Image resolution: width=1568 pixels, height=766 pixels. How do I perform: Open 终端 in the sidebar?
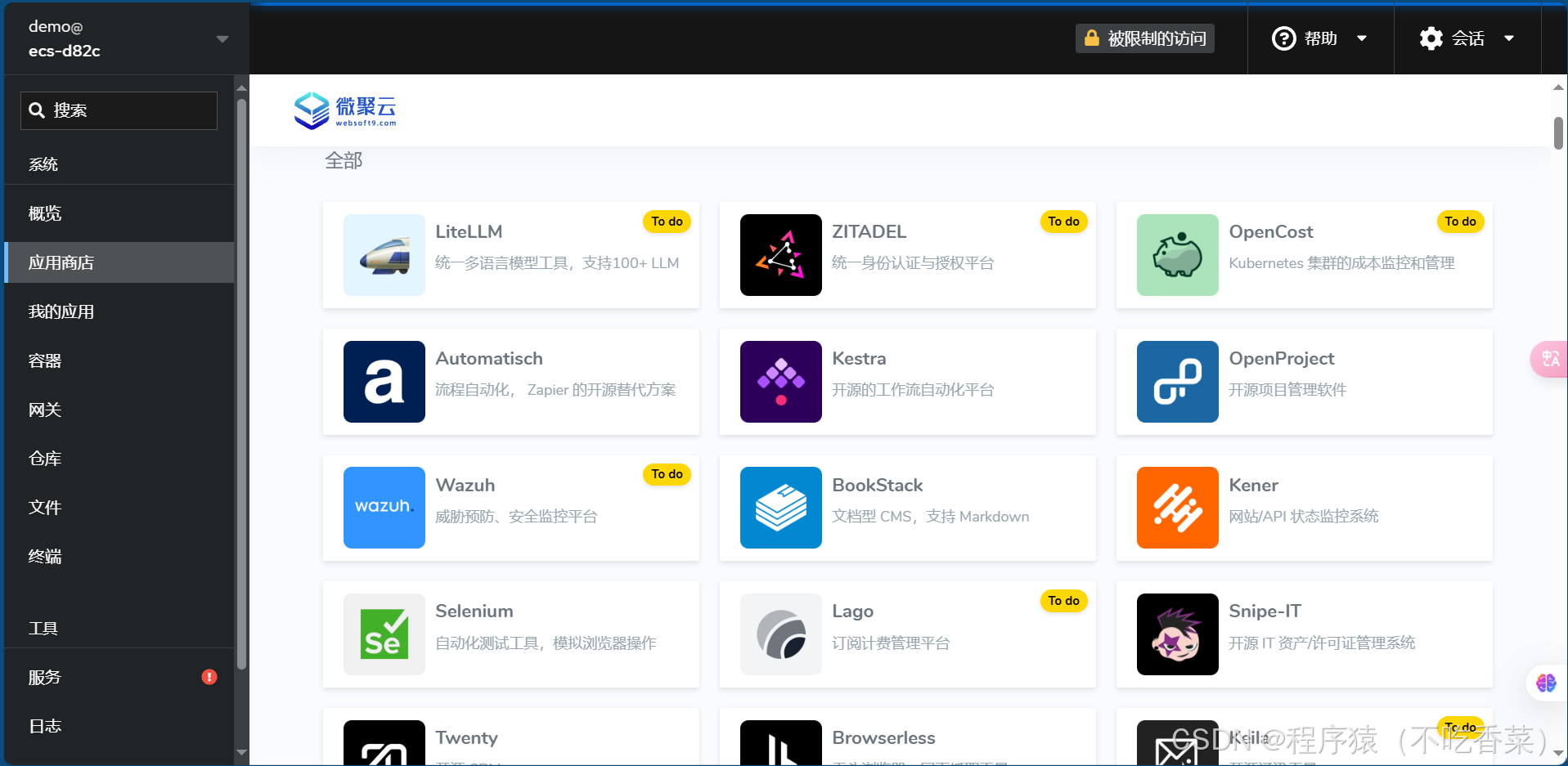pyautogui.click(x=119, y=557)
